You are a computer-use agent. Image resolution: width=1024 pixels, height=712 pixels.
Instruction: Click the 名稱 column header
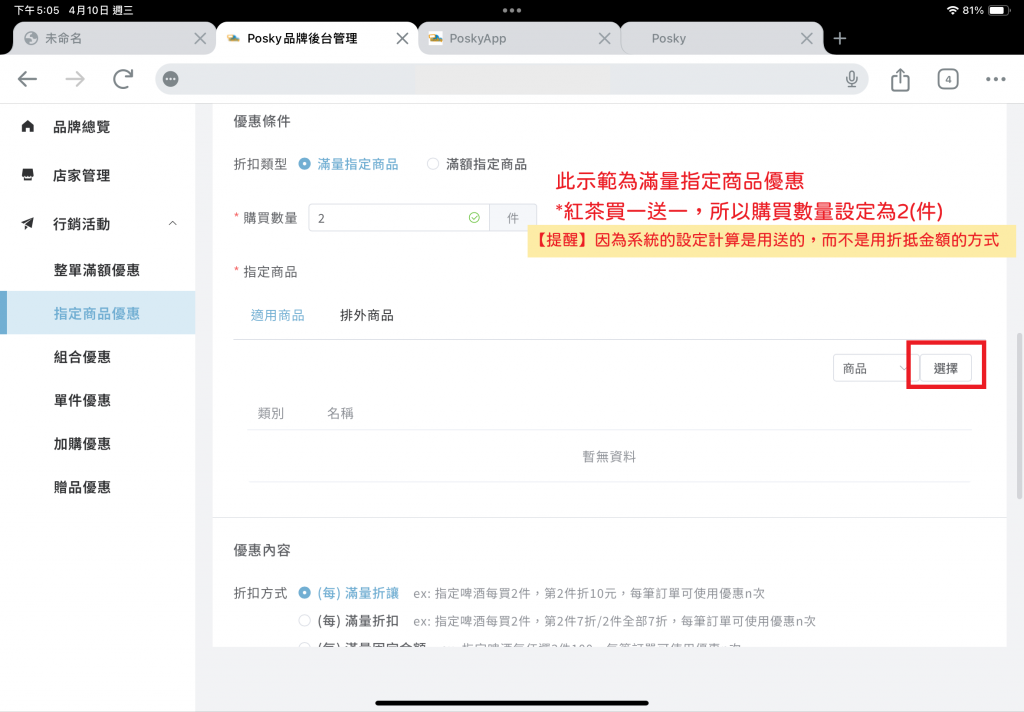click(340, 413)
